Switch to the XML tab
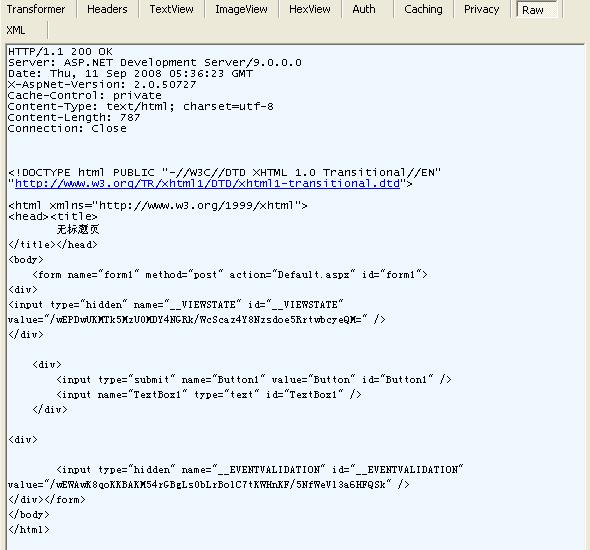Viewport: 590px width, 550px height. [16, 30]
